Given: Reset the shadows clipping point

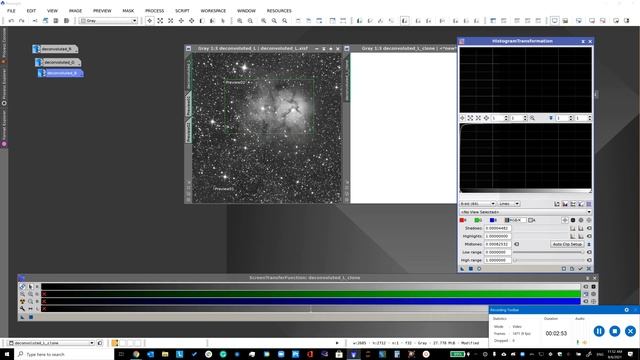Looking at the screenshot, I should pos(589,228).
